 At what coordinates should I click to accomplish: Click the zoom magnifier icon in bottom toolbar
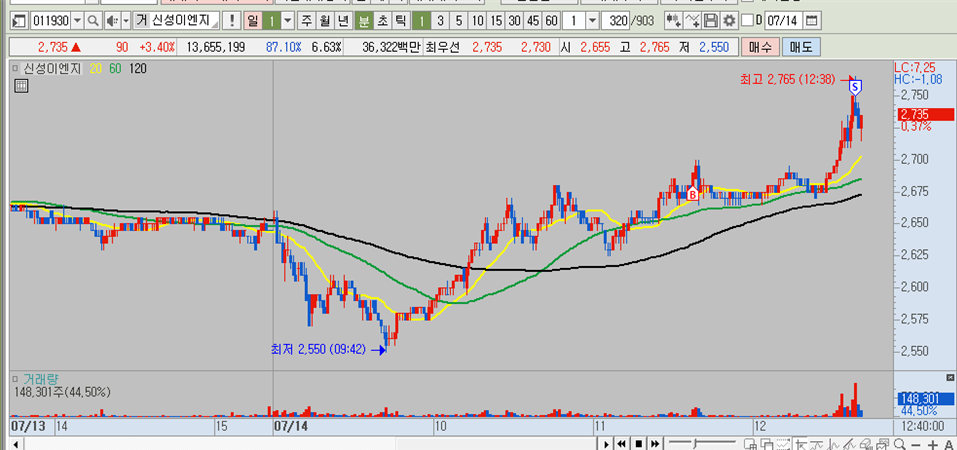point(901,444)
